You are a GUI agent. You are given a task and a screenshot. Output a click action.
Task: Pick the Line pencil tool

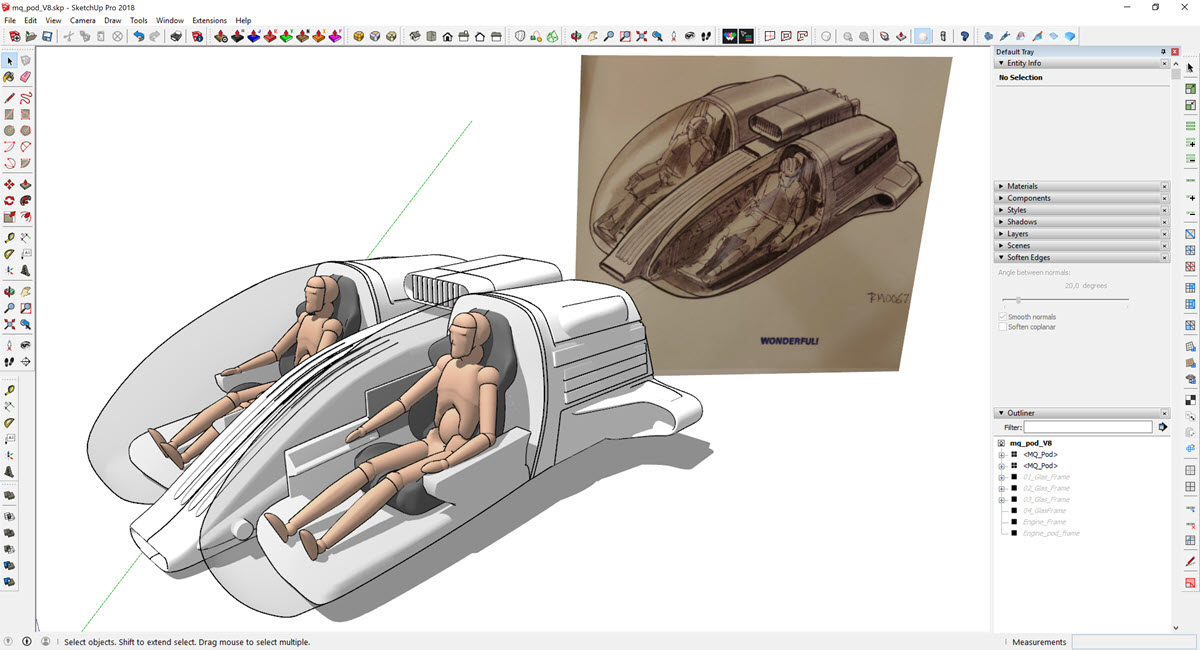[x=9, y=98]
